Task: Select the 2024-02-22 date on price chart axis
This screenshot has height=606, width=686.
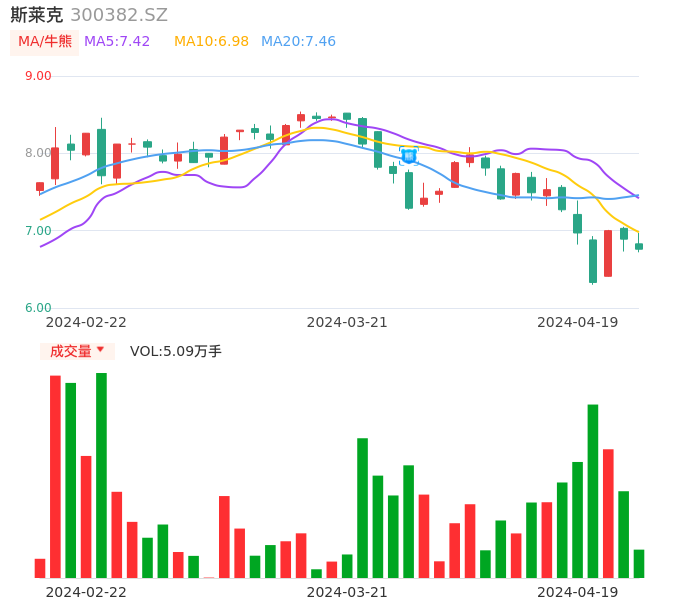Action: 86,322
